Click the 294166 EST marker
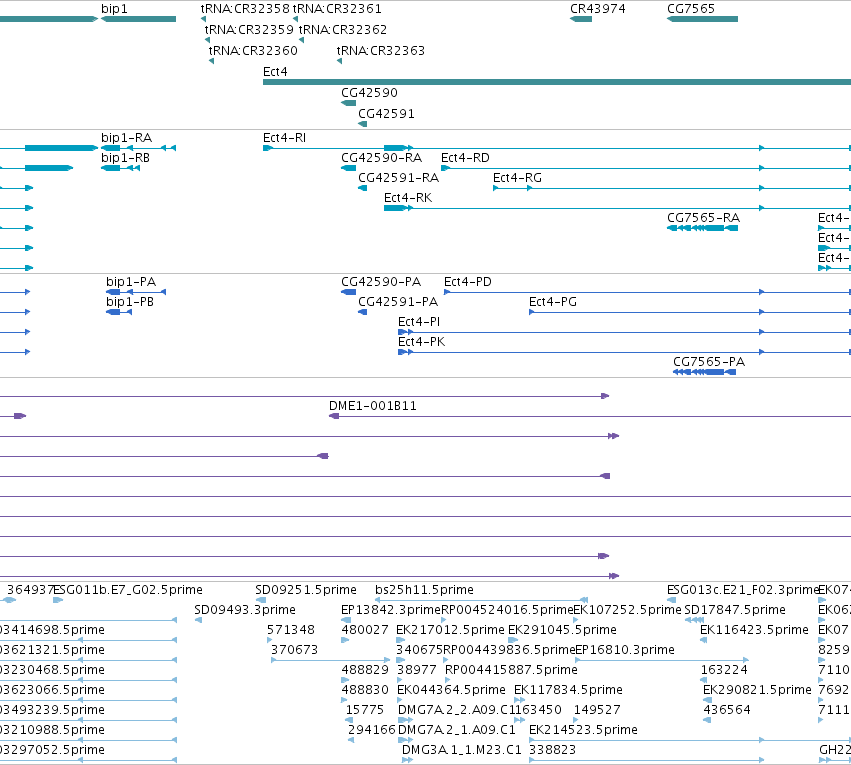 pos(351,741)
